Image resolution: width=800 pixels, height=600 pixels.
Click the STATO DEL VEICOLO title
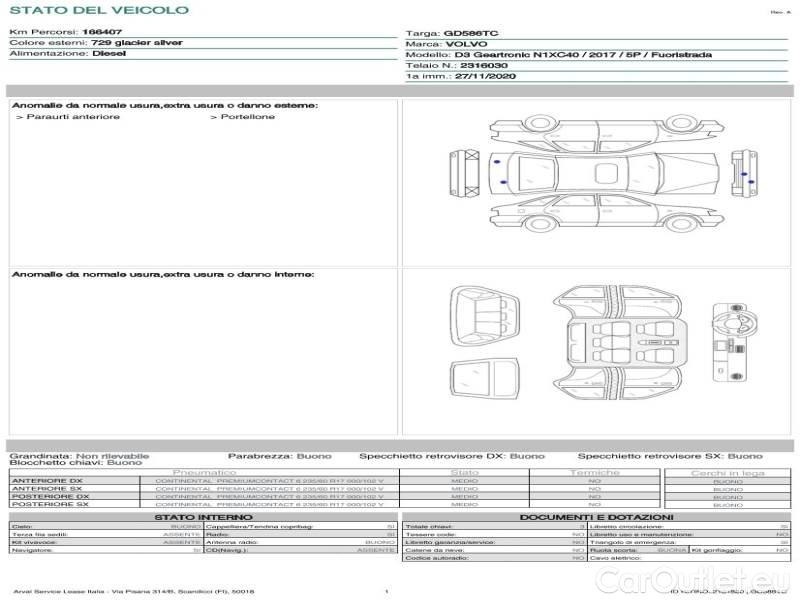tap(98, 10)
